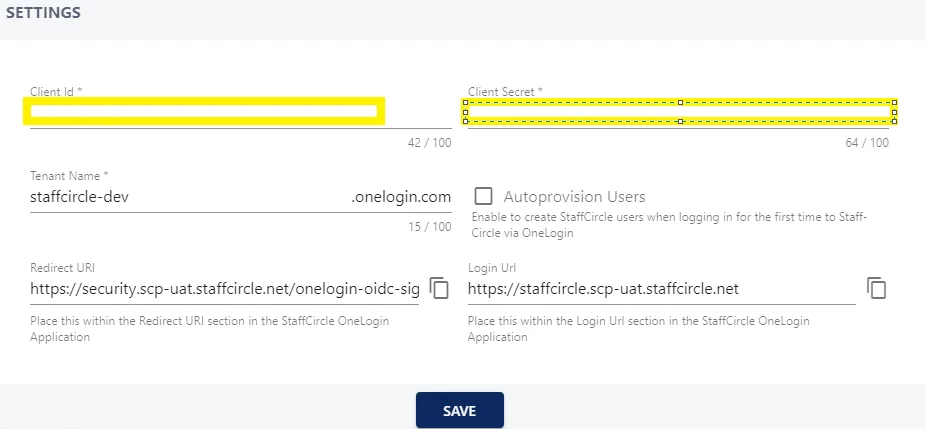Click the '64 / 100' character counter

click(867, 143)
